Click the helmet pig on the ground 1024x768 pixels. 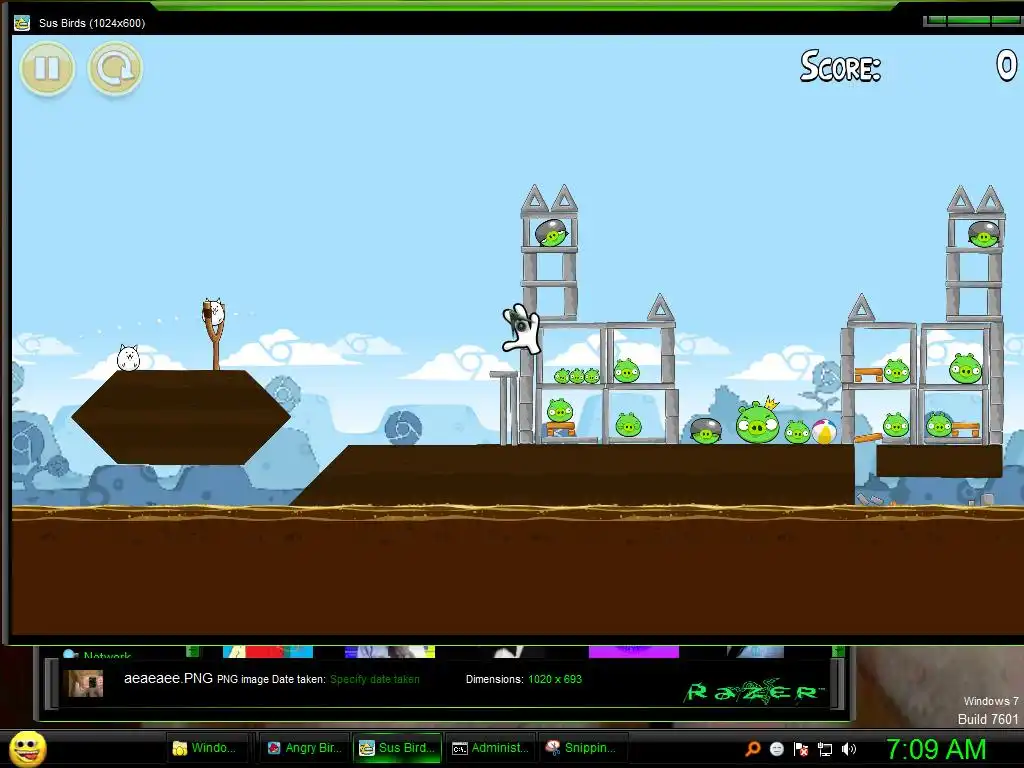tap(706, 430)
